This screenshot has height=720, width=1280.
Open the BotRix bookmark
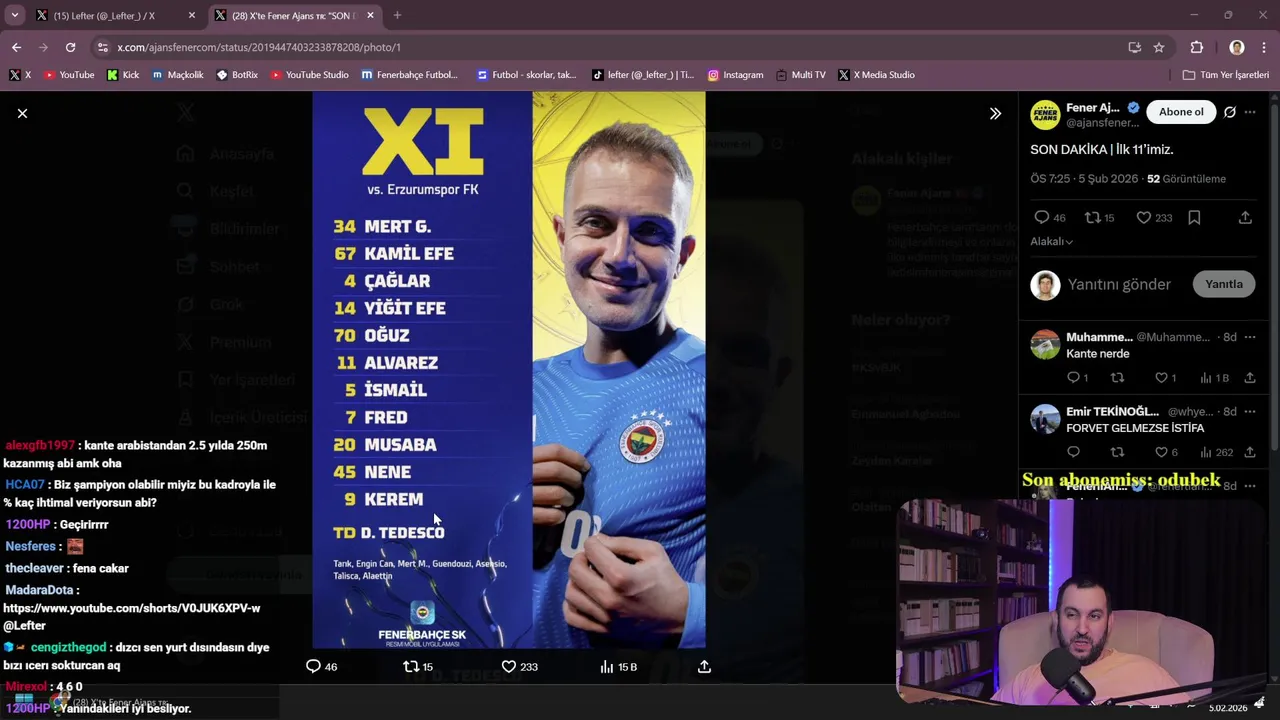coord(237,75)
